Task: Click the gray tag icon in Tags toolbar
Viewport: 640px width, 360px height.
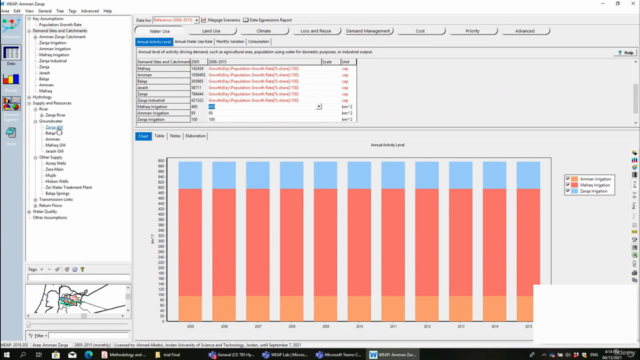Action: coord(67,269)
